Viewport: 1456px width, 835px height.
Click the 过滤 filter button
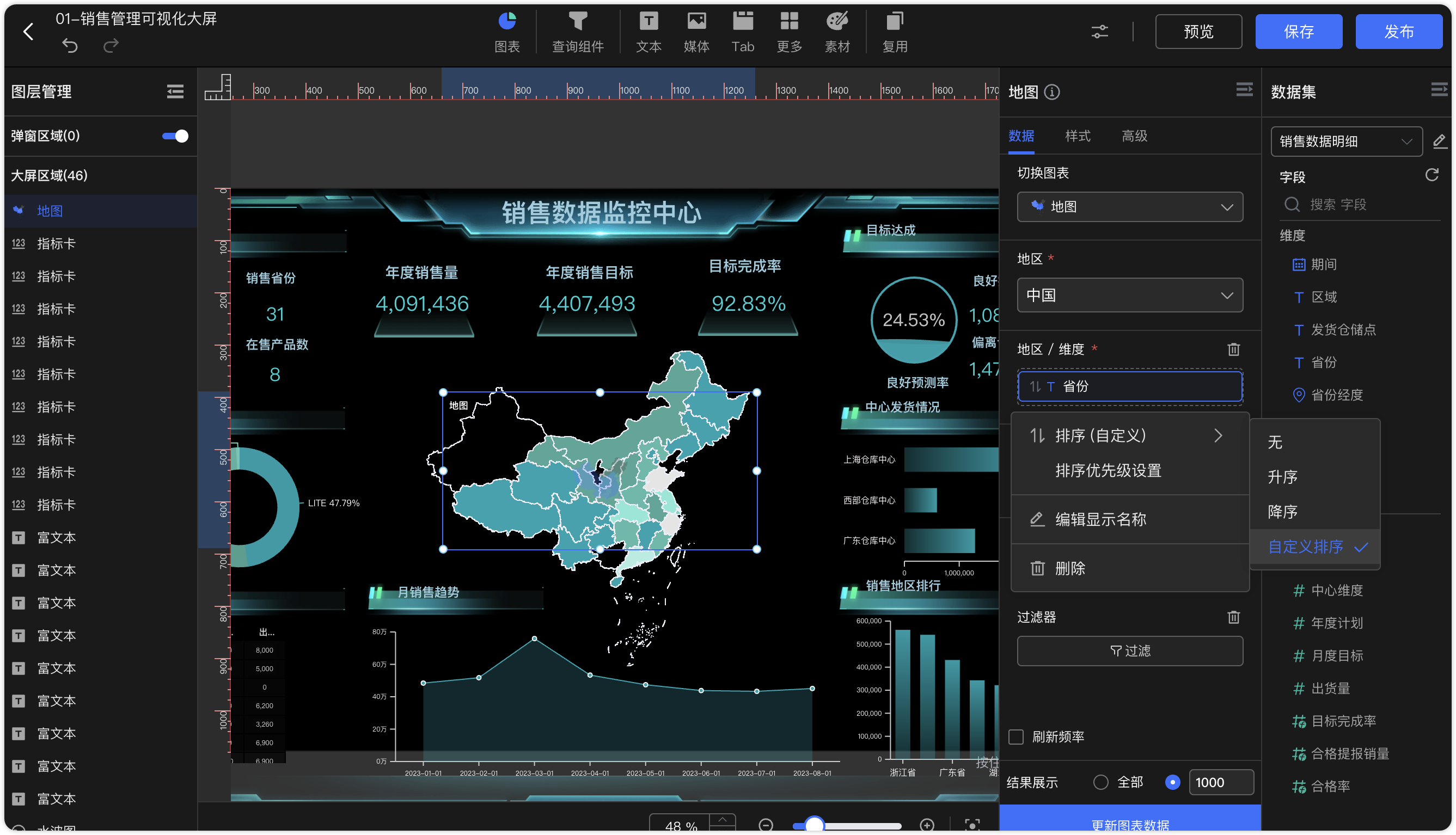[1130, 651]
